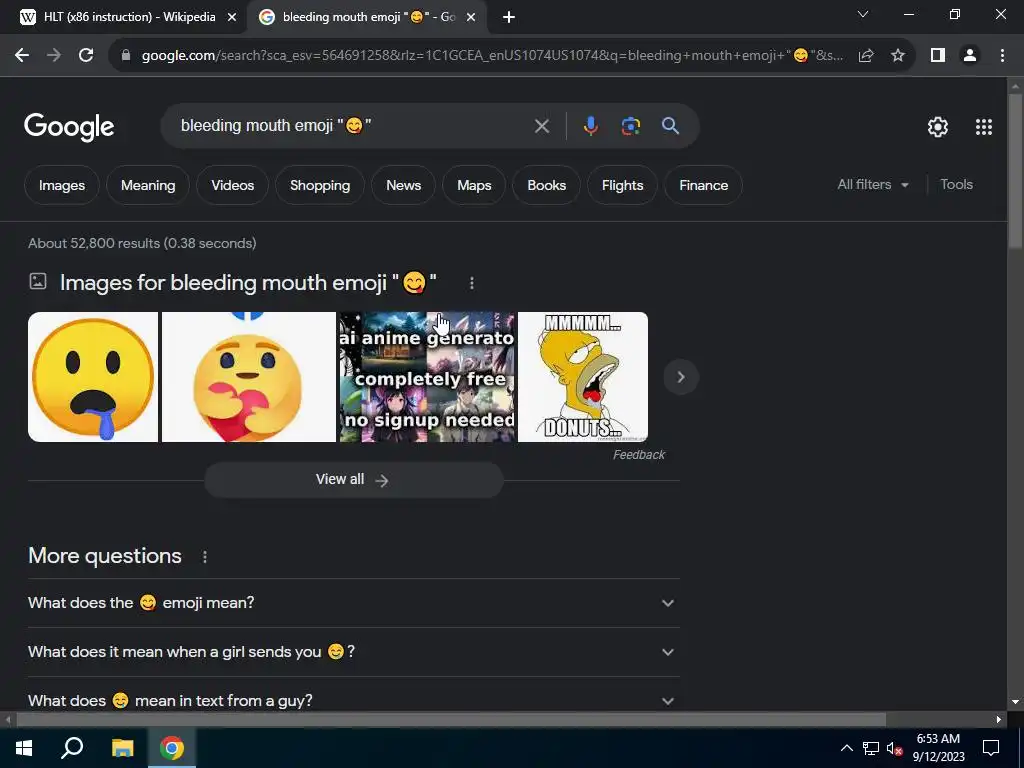Filter results by Books
The width and height of the screenshot is (1024, 768).
pyautogui.click(x=547, y=185)
